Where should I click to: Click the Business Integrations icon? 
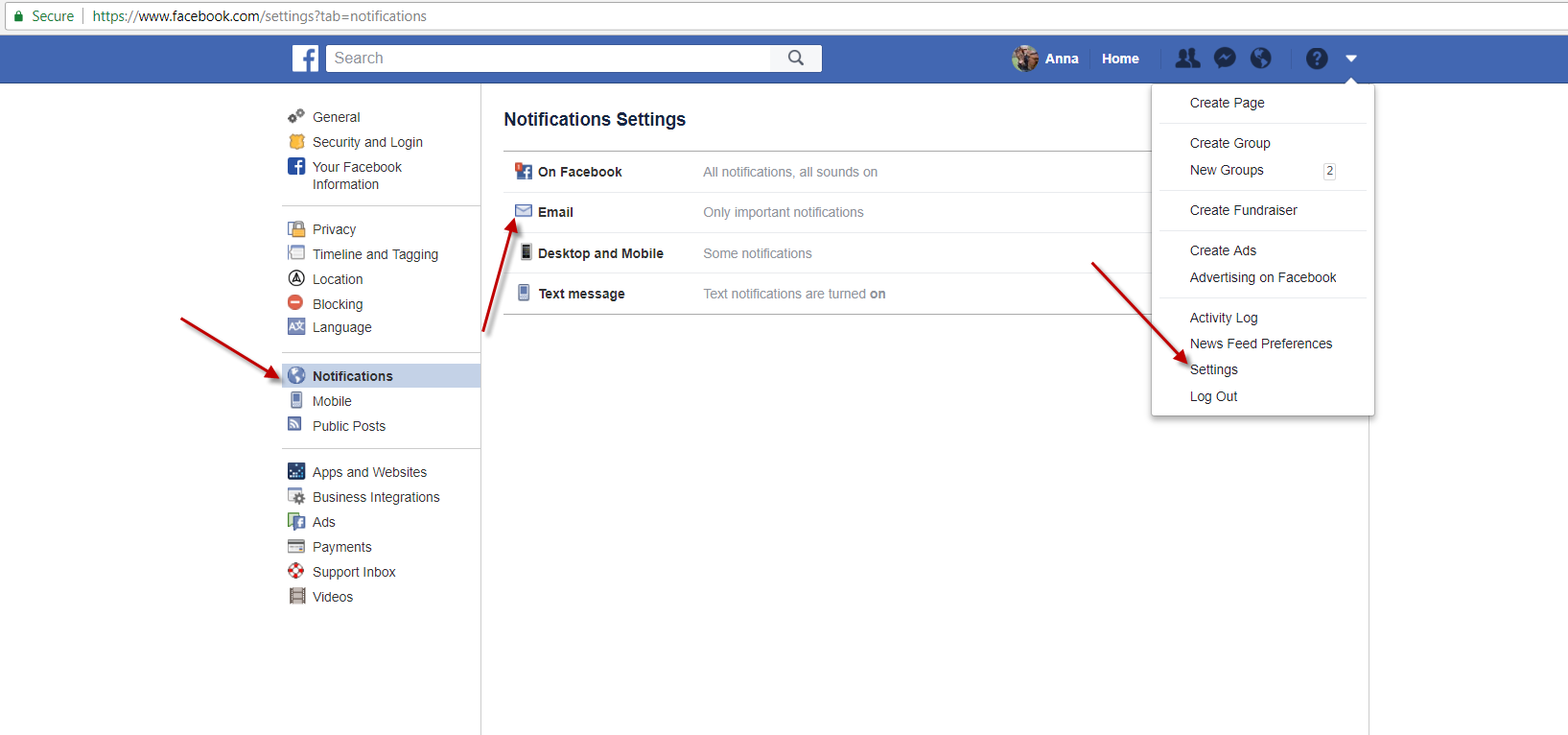(x=296, y=496)
